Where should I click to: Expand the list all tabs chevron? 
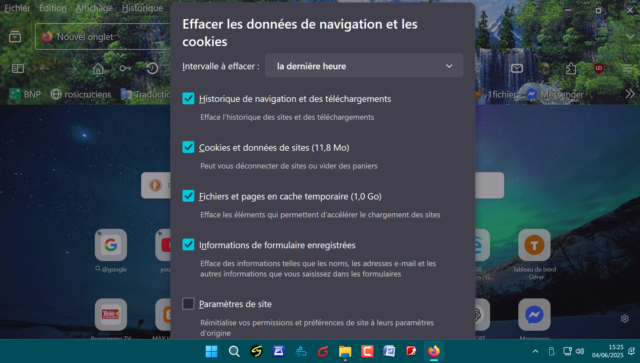click(x=630, y=36)
